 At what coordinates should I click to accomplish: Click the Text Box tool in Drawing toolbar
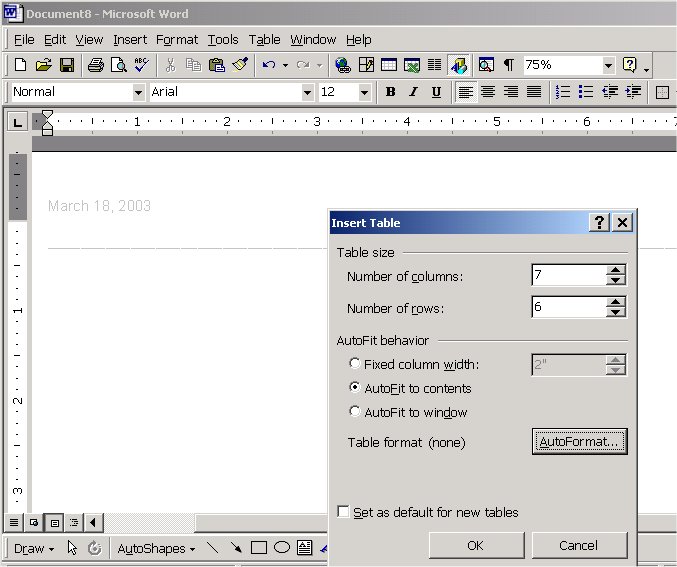pyautogui.click(x=305, y=548)
